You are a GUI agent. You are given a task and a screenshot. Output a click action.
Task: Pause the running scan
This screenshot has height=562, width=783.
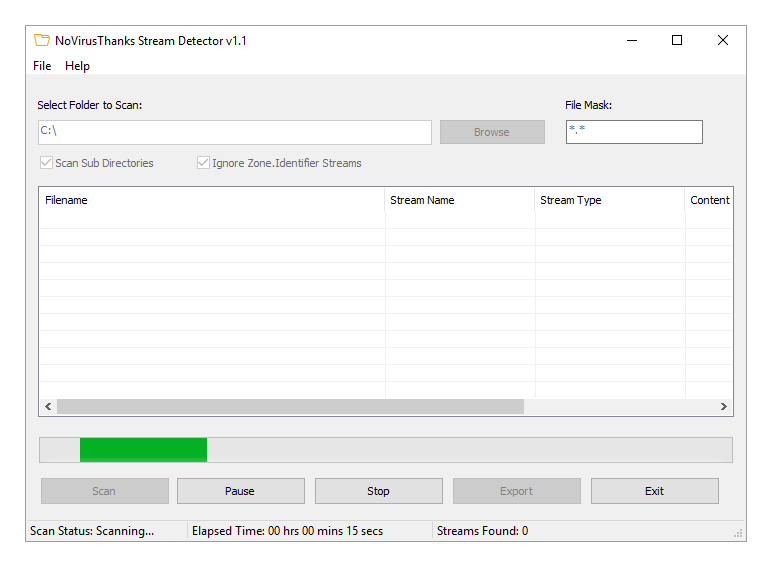tap(241, 491)
